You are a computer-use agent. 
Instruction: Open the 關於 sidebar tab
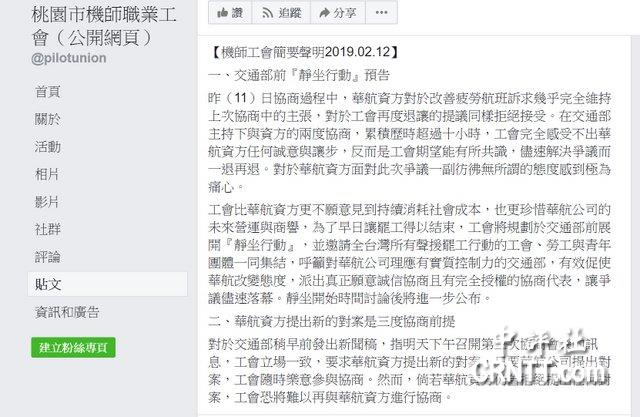[48, 119]
